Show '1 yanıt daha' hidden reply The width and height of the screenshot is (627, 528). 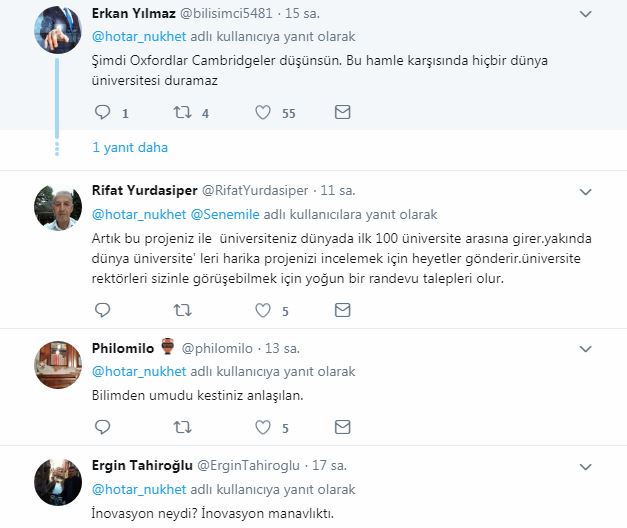tap(130, 147)
